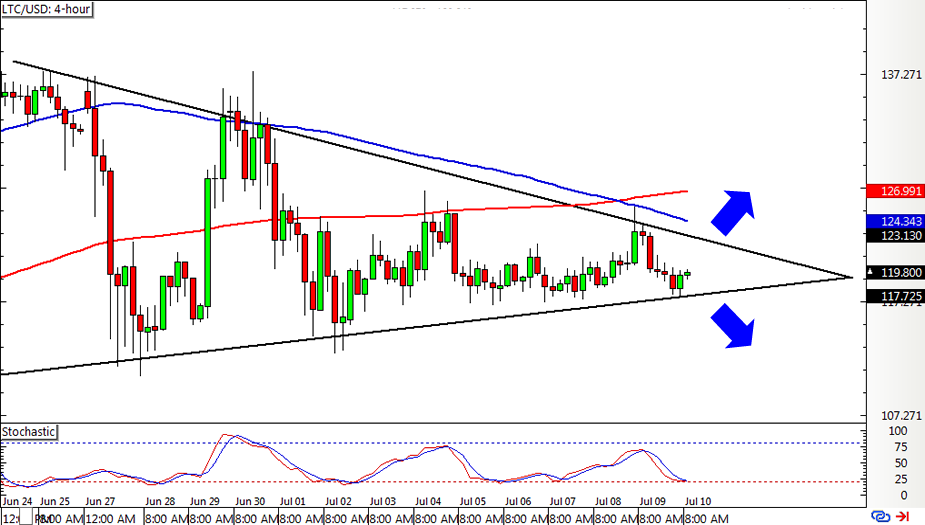Click the Stochastic scale value 100

point(898,431)
